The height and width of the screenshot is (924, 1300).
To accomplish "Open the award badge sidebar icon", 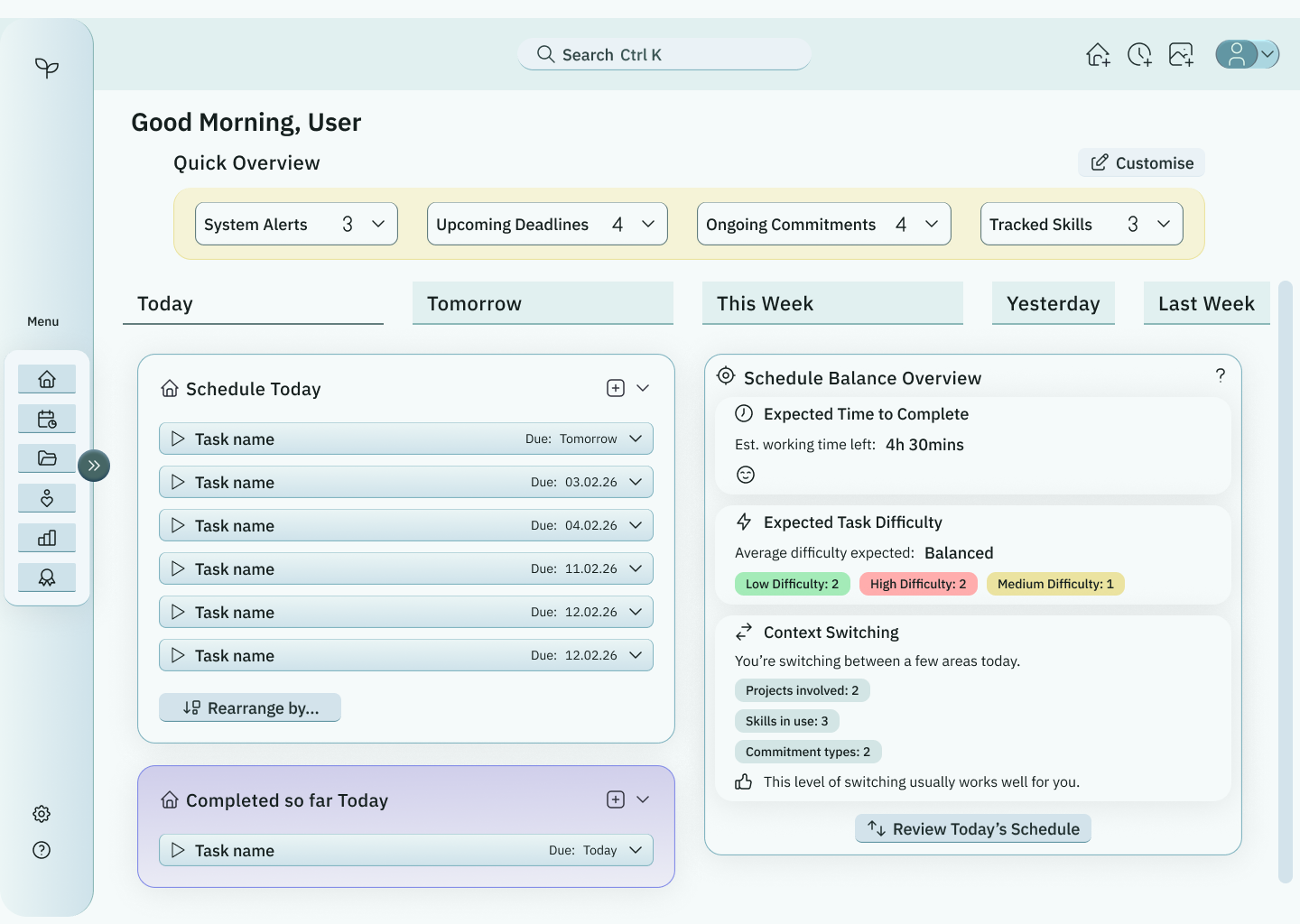I will [x=47, y=577].
